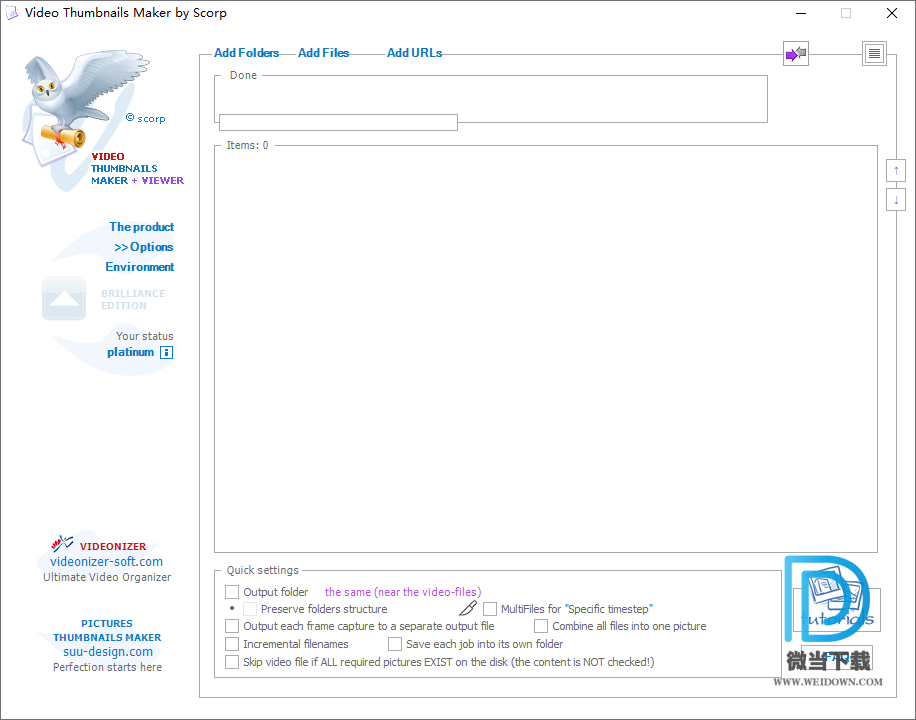Screen dimensions: 916x720
Task: Click the VIDEONIZER heading text
Action: click(x=113, y=546)
